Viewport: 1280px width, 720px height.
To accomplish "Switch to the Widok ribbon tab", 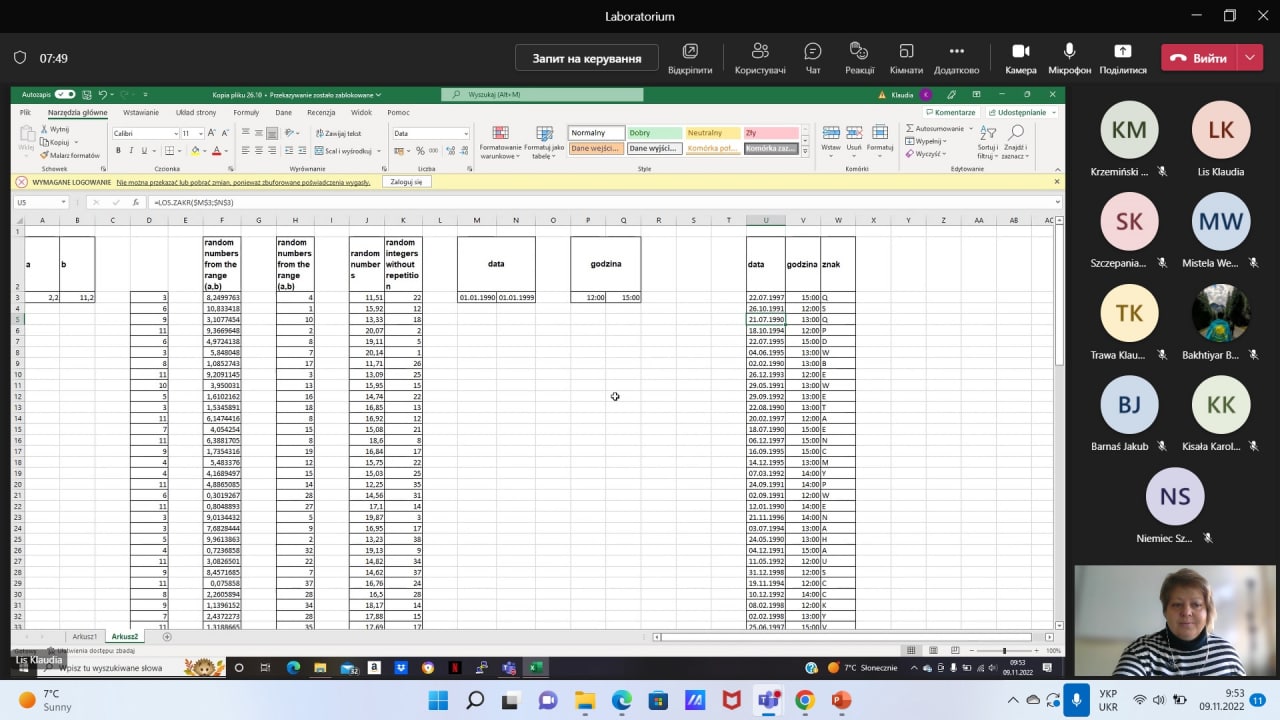I will [361, 112].
